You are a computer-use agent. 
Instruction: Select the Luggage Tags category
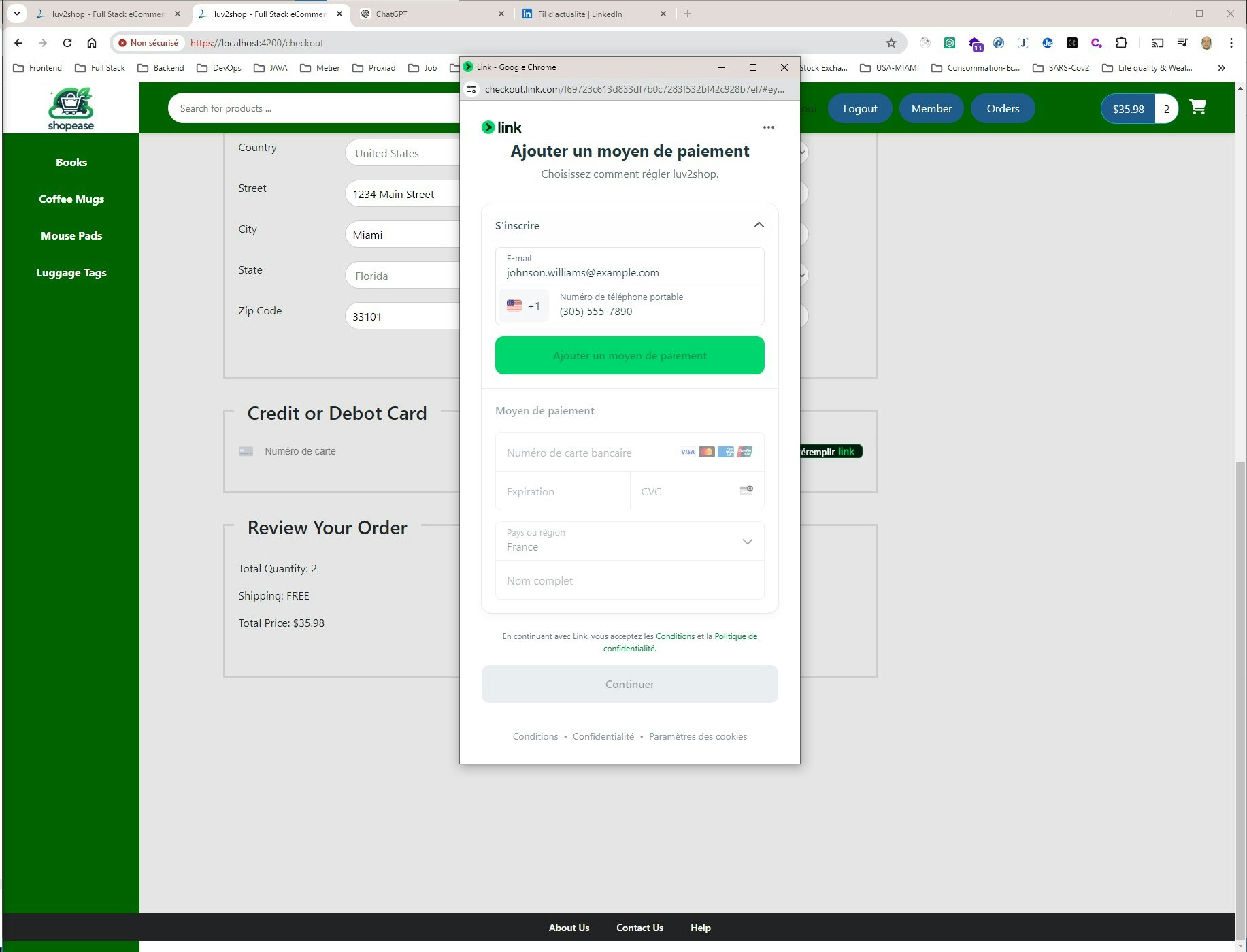tap(71, 272)
